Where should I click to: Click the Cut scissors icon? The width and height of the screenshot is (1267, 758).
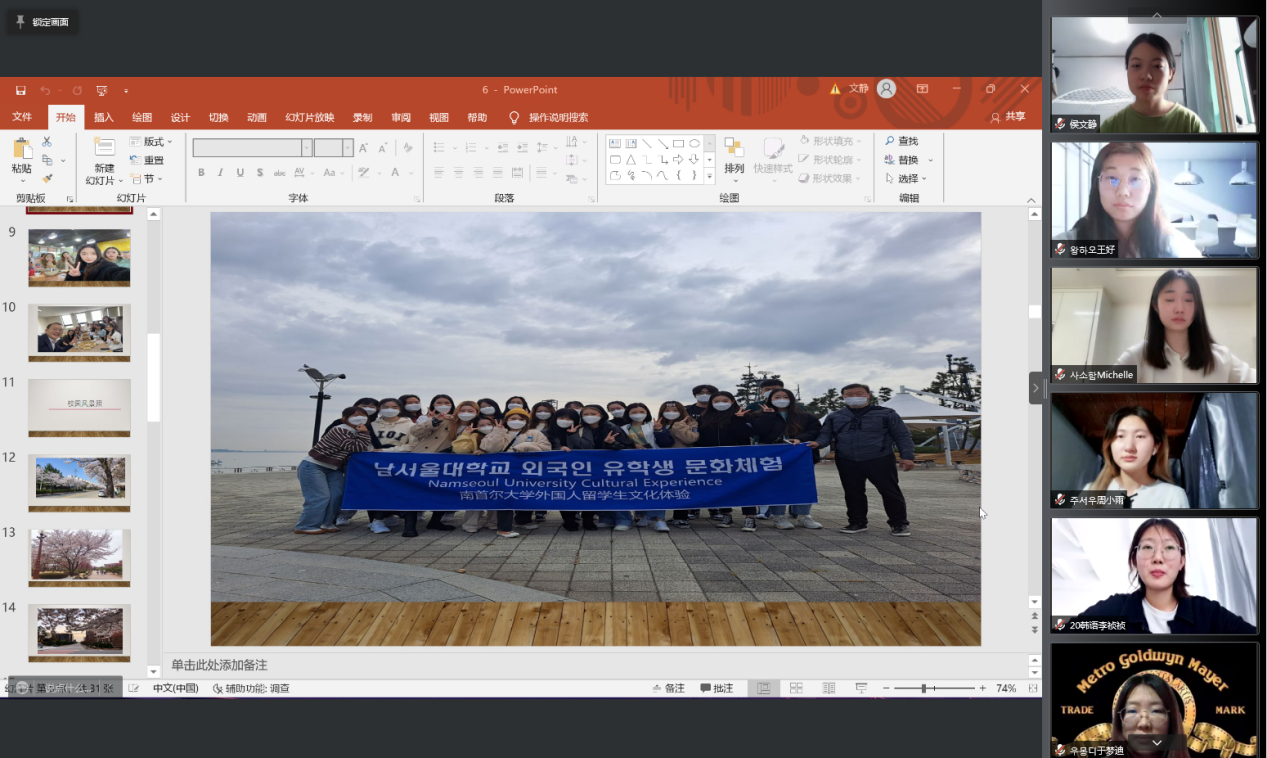click(46, 142)
